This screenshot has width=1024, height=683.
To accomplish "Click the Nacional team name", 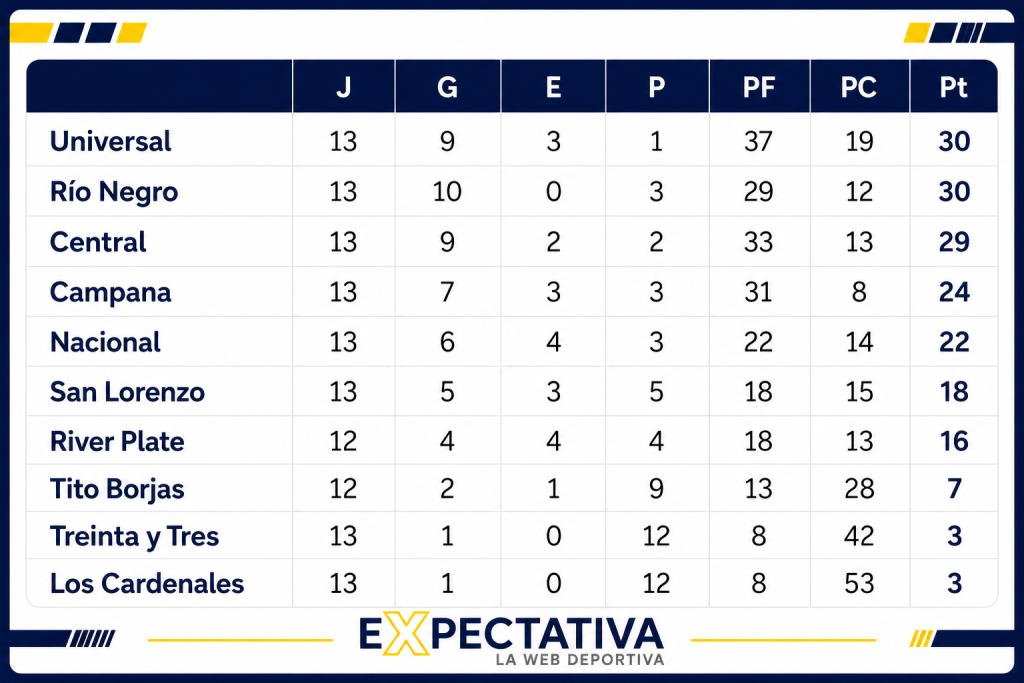I will 105,342.
